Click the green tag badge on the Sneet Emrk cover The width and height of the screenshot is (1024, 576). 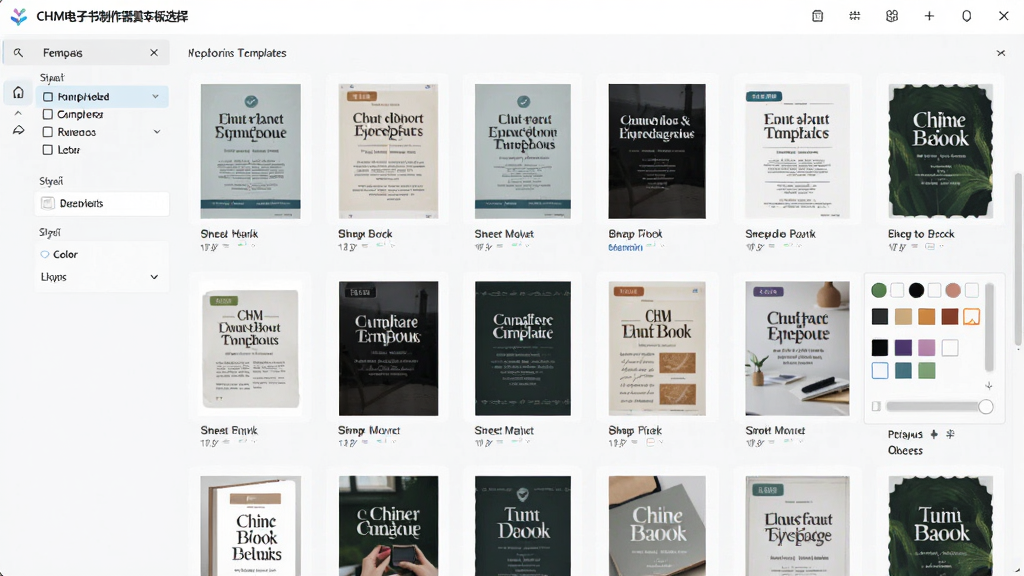pos(224,301)
